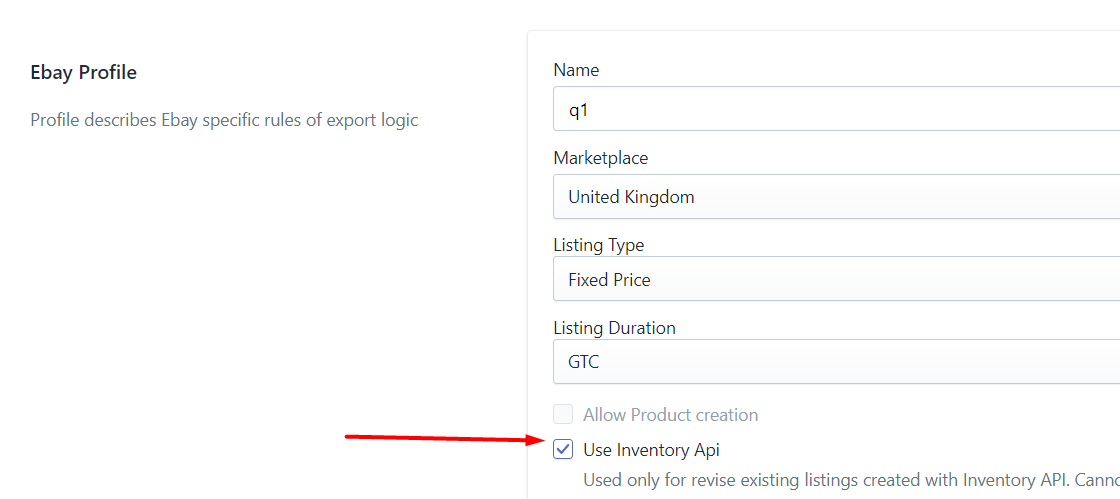Open the Listing Duration dropdown showing GTC
This screenshot has width=1120, height=499.
coord(836,362)
